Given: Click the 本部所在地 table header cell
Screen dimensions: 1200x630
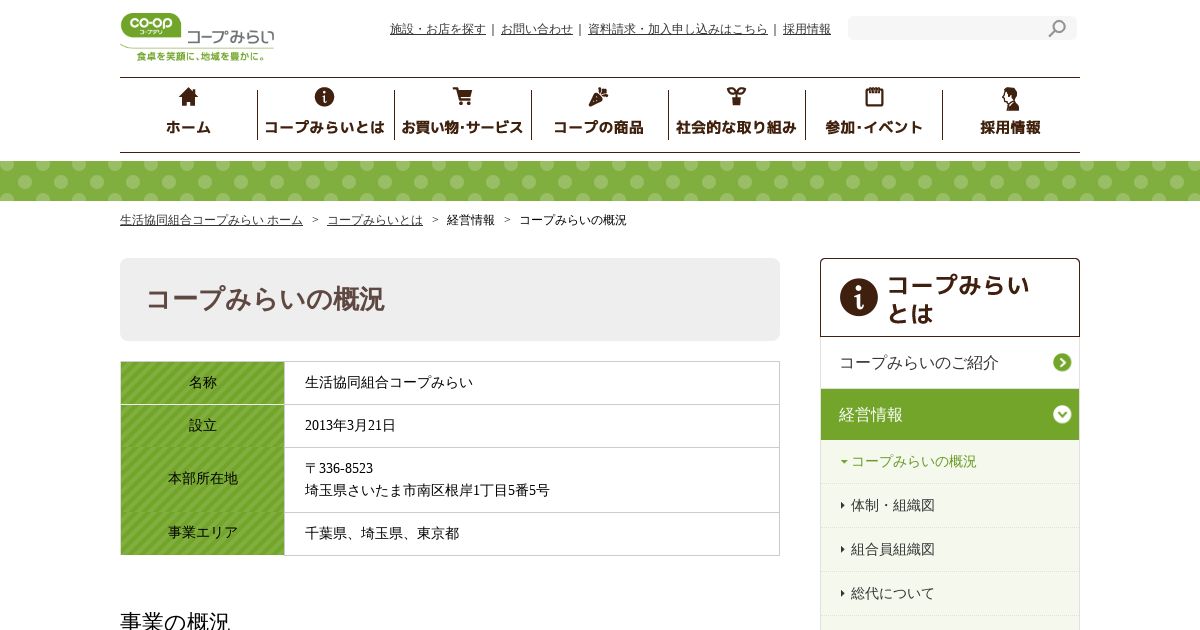Looking at the screenshot, I should point(203,480).
